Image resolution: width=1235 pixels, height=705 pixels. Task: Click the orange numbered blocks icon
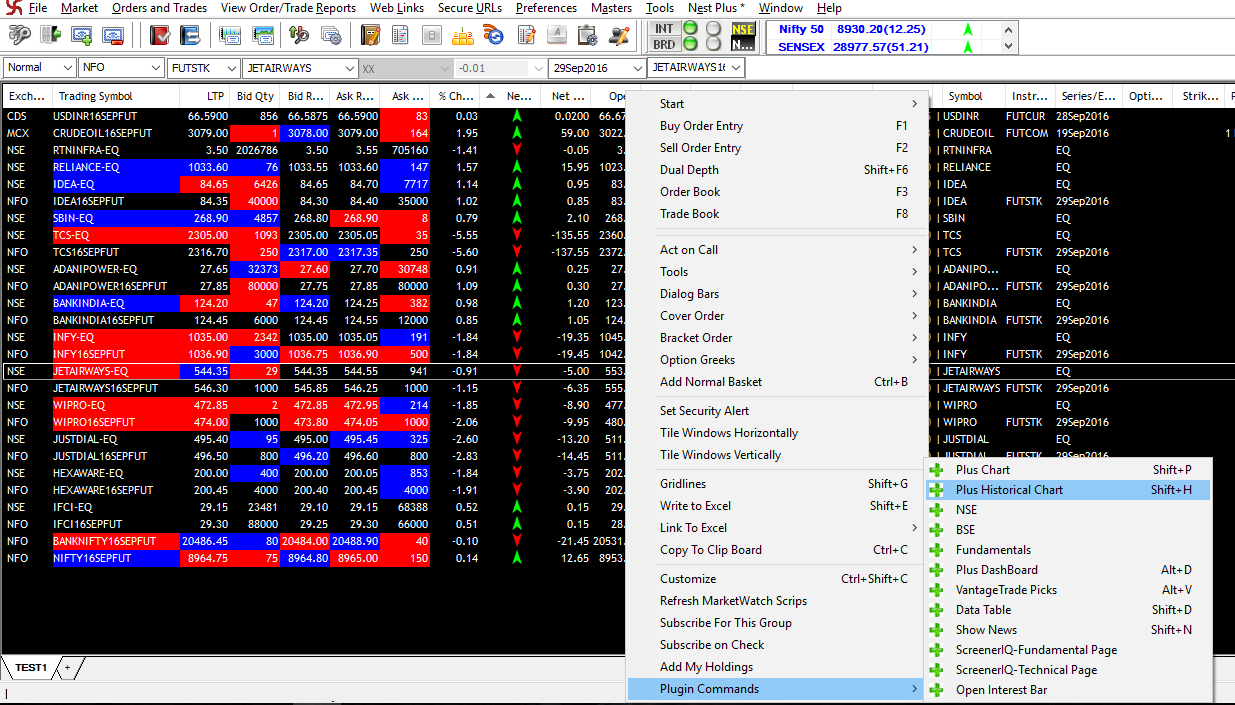point(462,36)
